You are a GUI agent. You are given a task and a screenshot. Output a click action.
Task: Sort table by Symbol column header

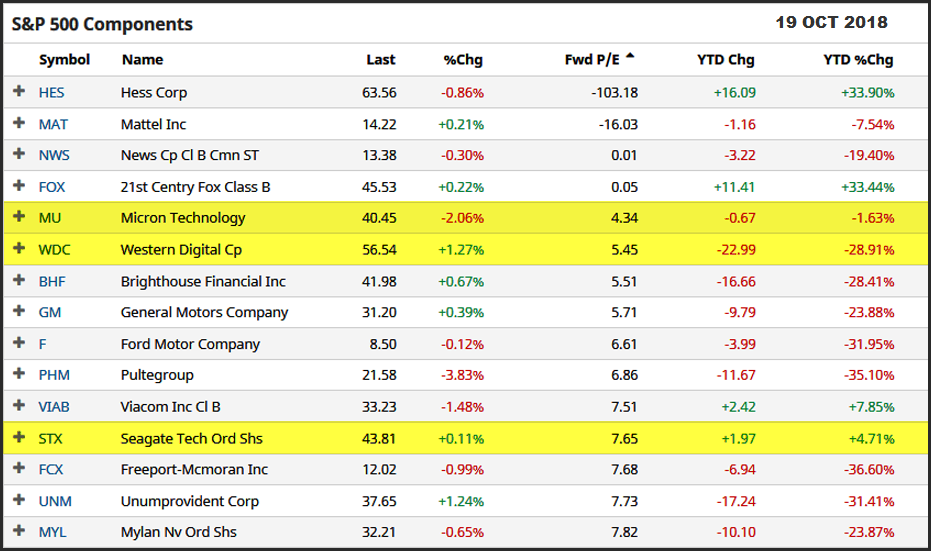click(64, 60)
